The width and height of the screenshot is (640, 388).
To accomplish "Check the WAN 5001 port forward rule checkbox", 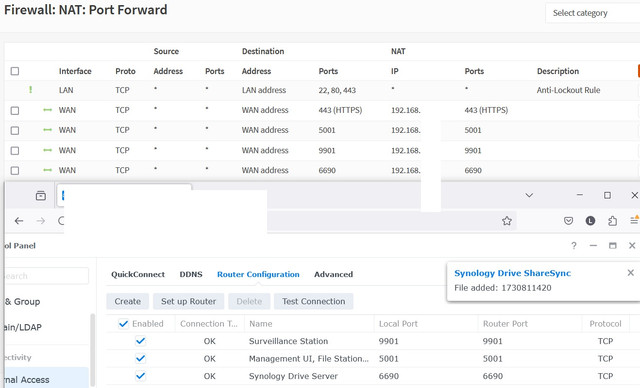I will [15, 131].
